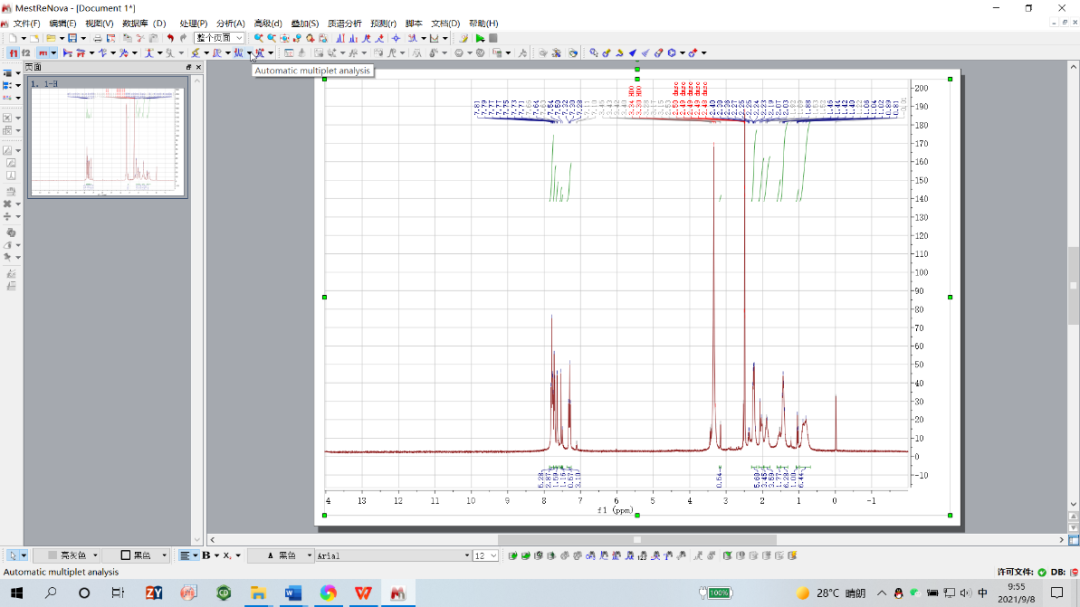Viewport: 1080px width, 607px height.
Task: Open the 分析(A) menu
Action: click(x=230, y=23)
